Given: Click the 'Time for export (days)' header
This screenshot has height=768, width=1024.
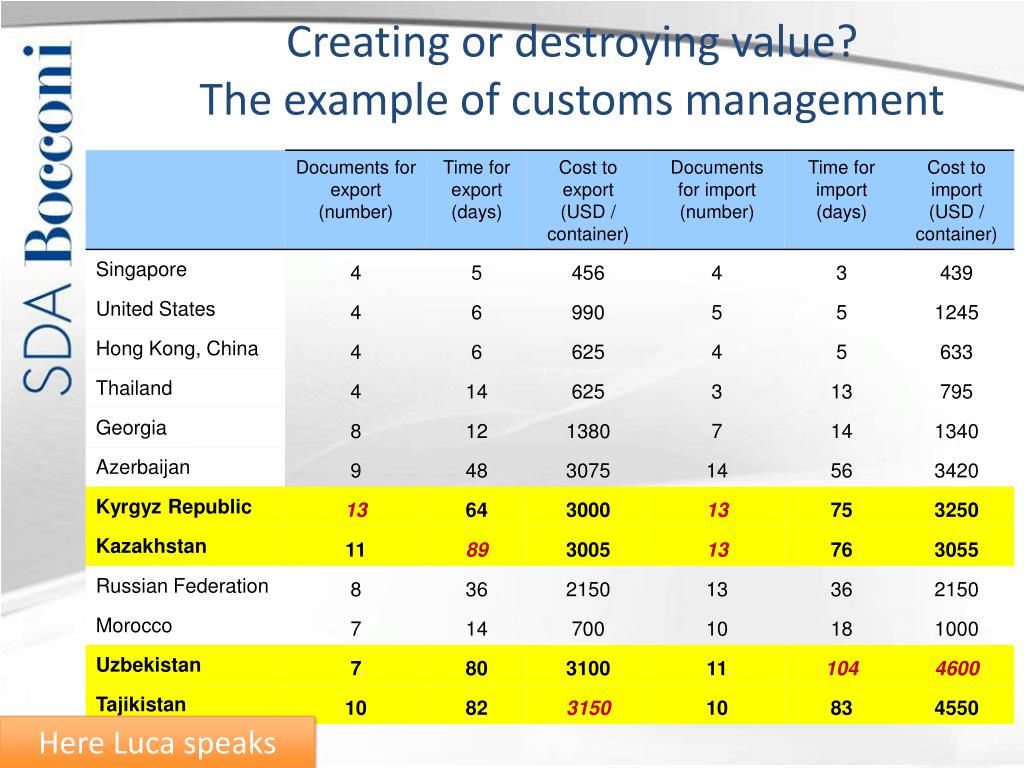Looking at the screenshot, I should (477, 190).
